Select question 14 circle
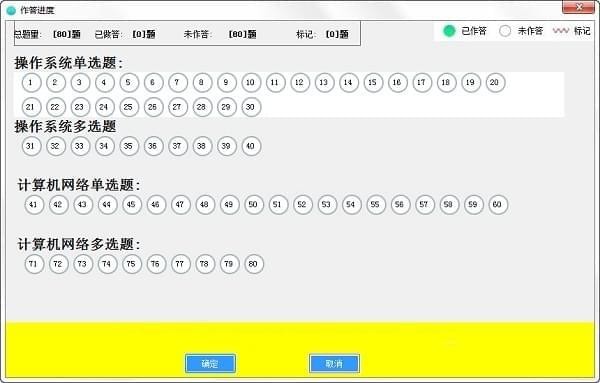Viewport: 600px width, 383px height. click(349, 83)
